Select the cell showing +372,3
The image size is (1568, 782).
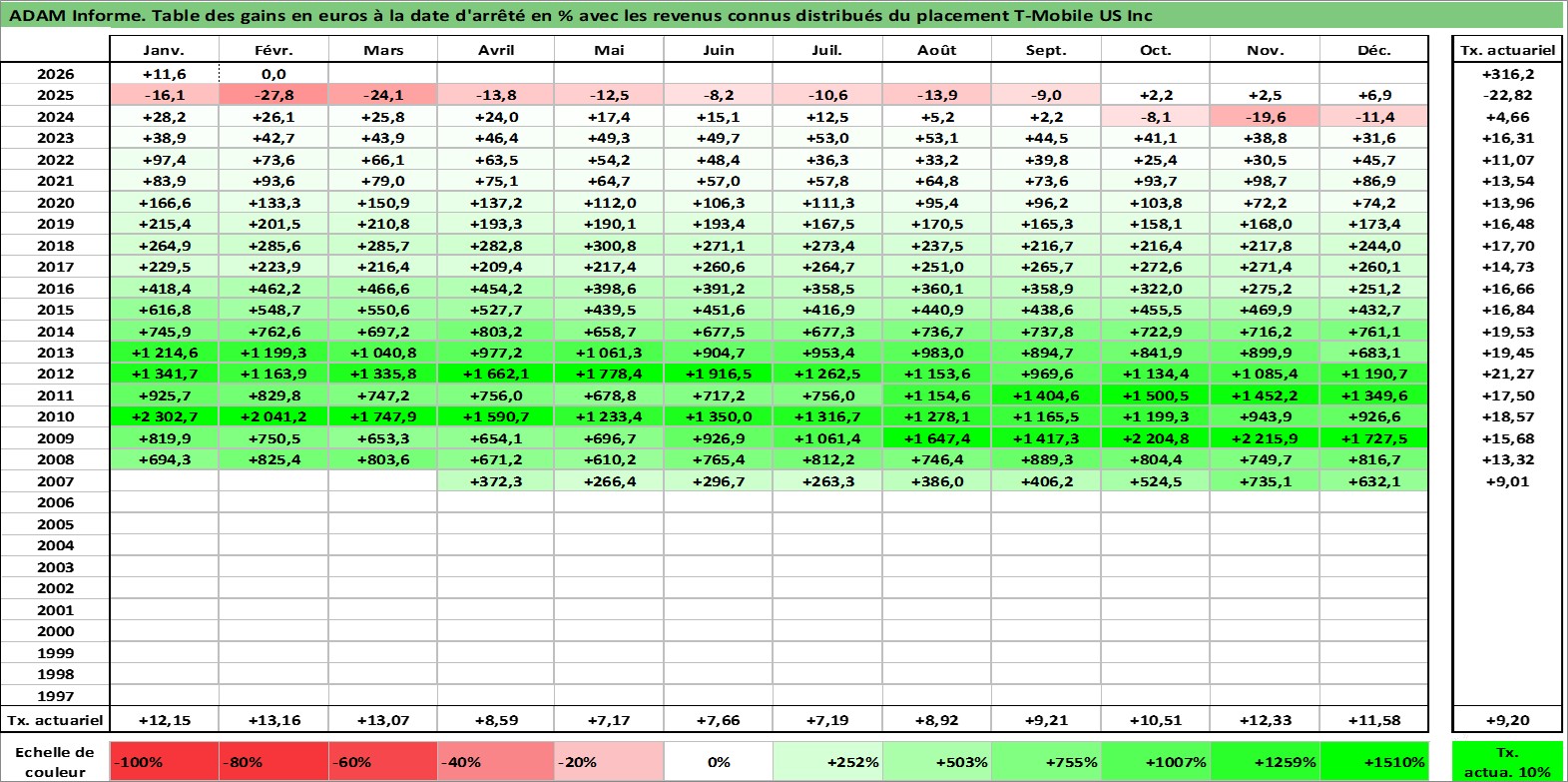(x=496, y=481)
